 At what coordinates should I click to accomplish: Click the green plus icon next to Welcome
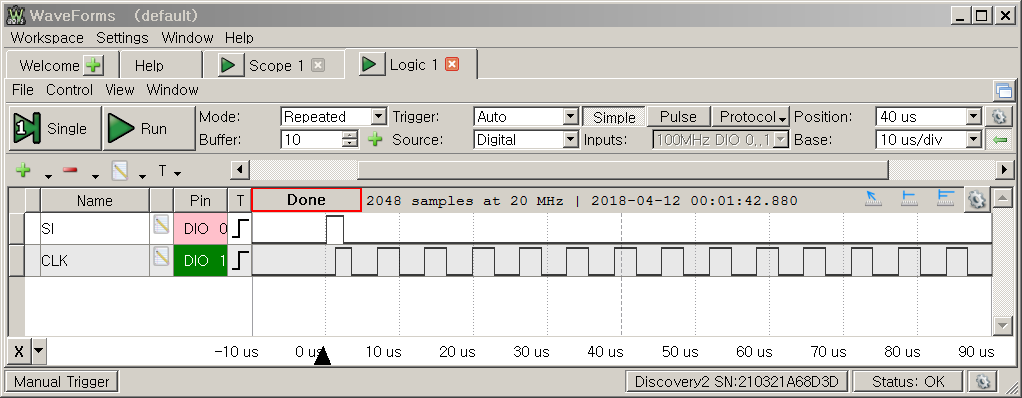tap(93, 65)
